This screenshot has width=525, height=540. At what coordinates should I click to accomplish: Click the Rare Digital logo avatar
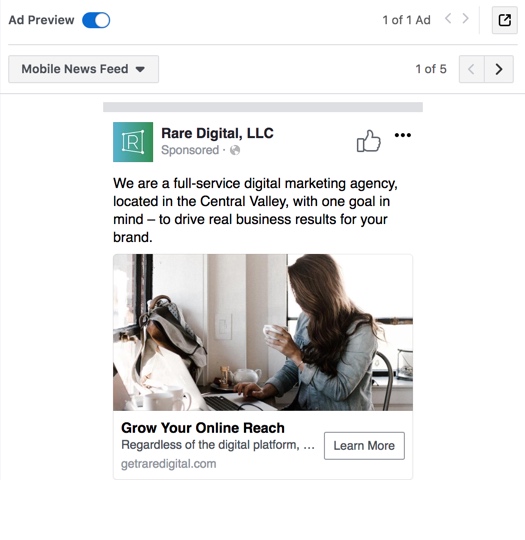[133, 142]
